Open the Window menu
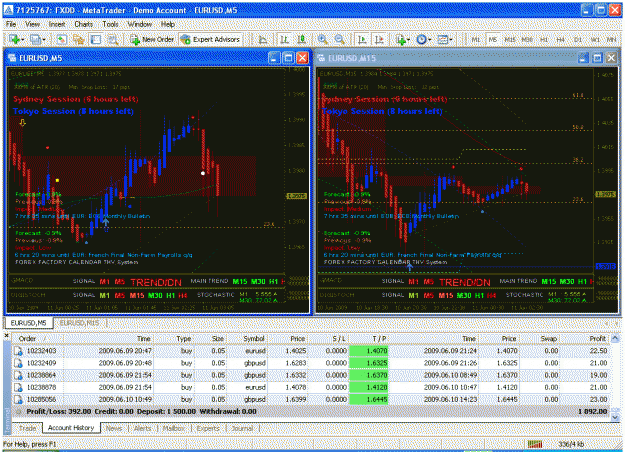The image size is (625, 452). (140, 24)
